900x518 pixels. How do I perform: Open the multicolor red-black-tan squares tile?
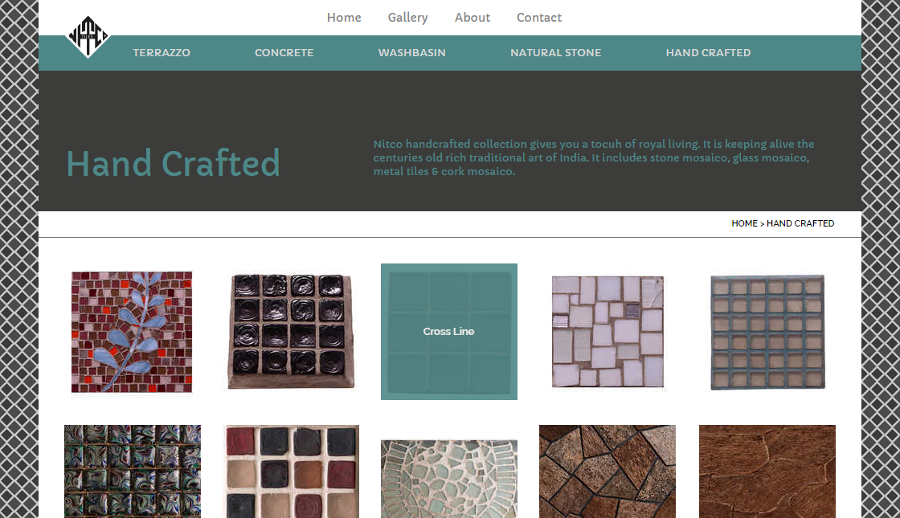[x=292, y=471]
